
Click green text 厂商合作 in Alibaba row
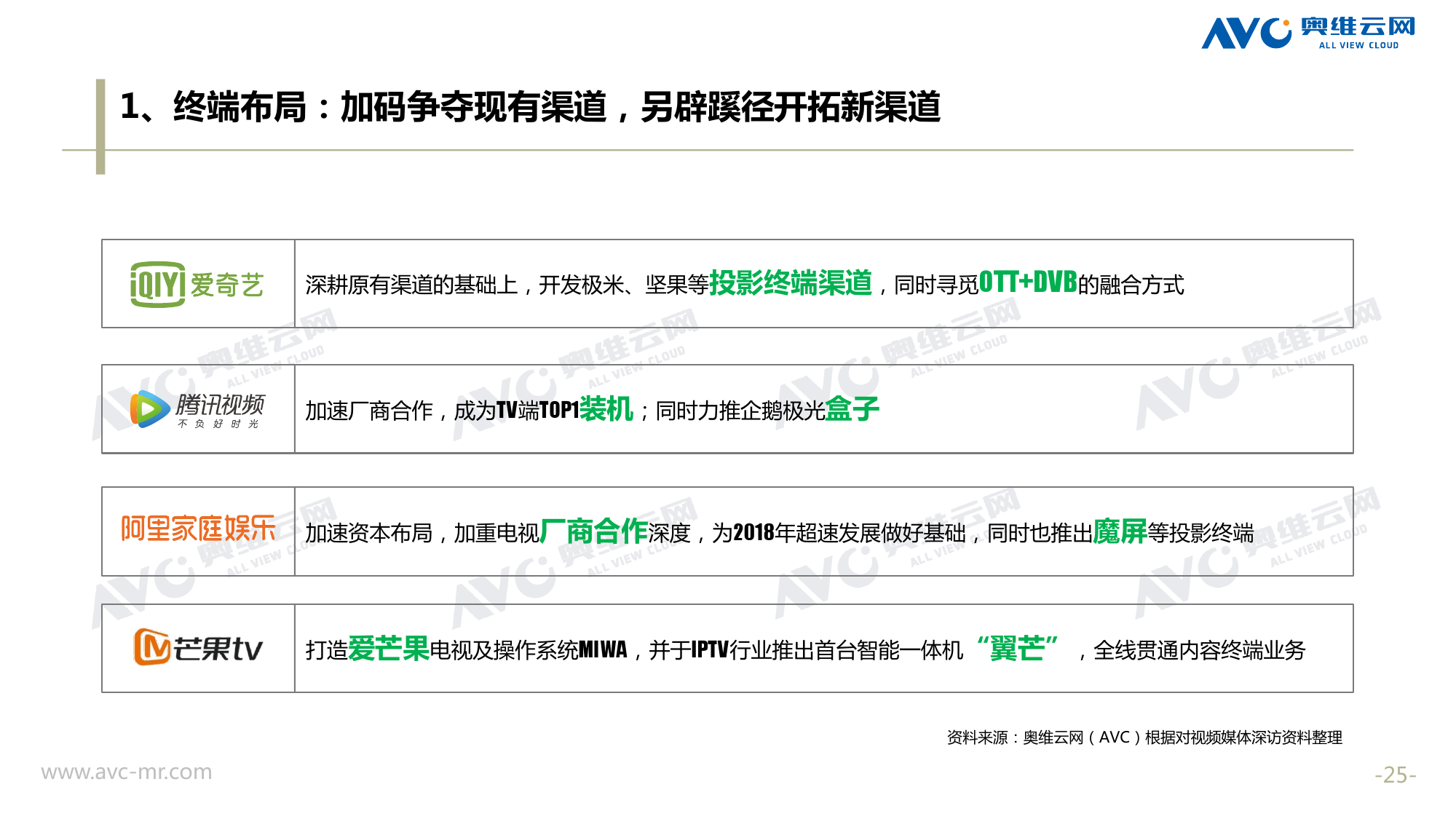click(x=593, y=531)
